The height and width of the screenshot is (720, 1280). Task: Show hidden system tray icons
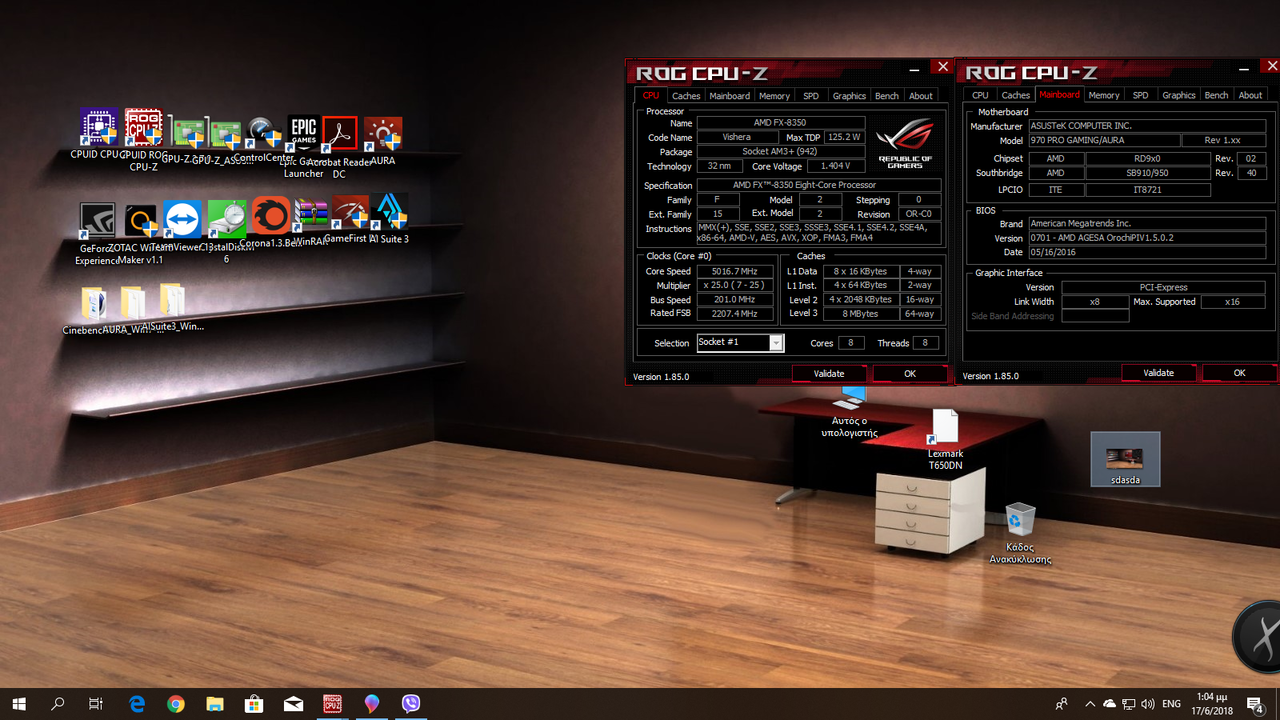(x=1090, y=704)
